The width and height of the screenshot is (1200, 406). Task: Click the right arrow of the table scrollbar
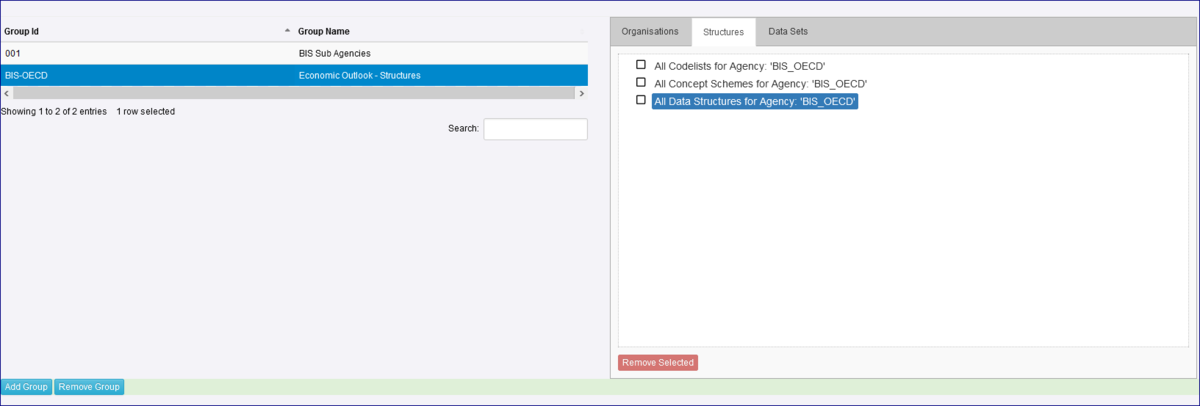click(x=581, y=93)
